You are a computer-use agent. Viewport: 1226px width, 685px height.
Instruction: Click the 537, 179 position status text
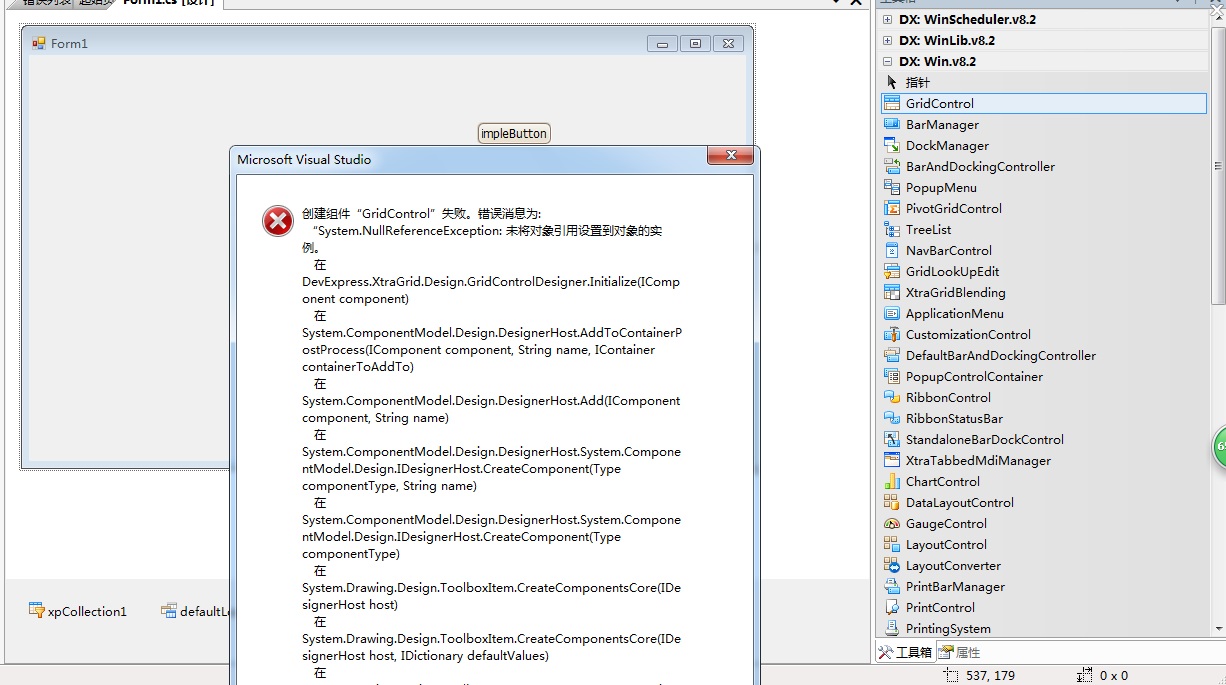pos(990,676)
